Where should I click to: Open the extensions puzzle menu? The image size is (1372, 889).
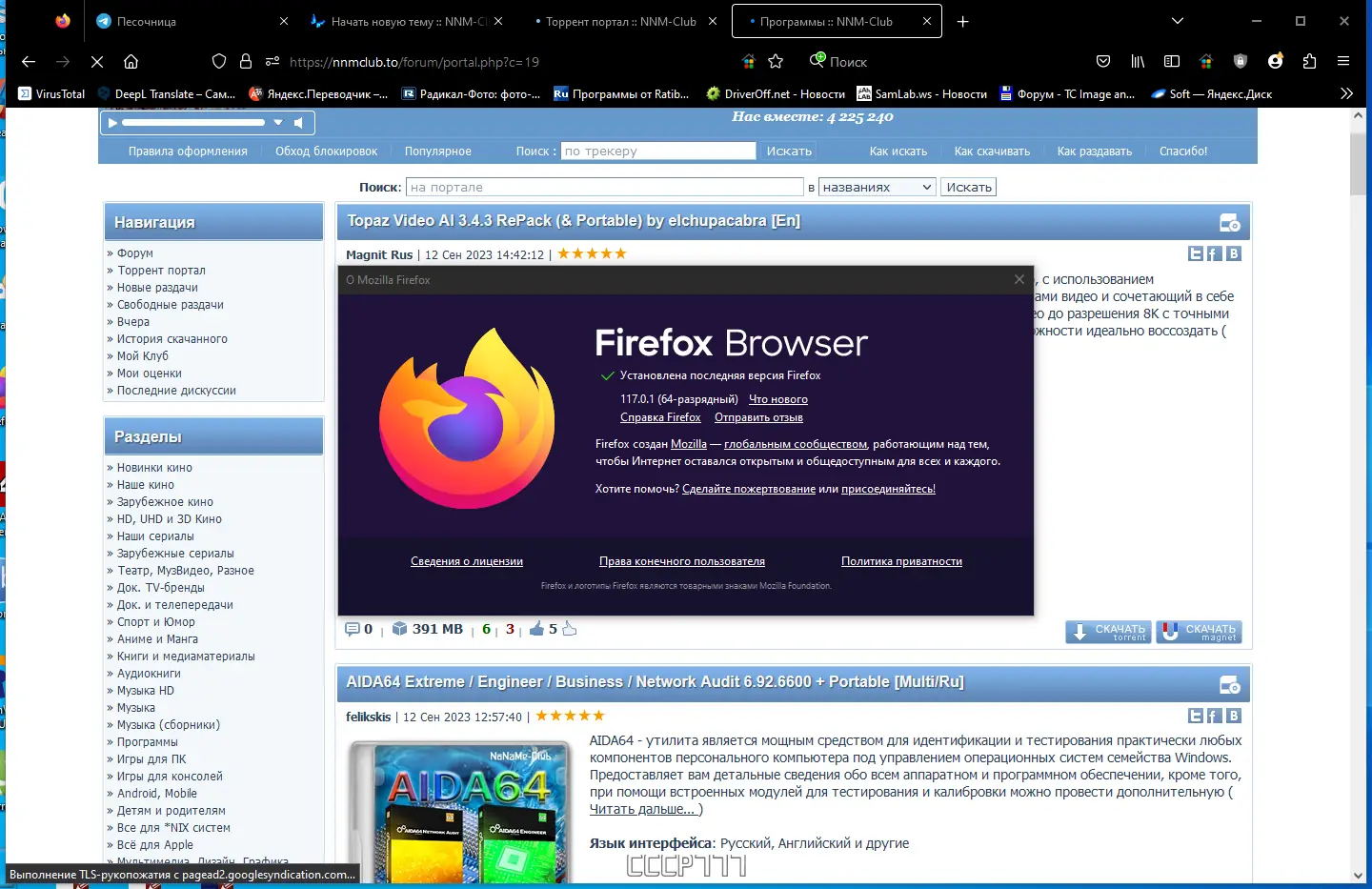click(1309, 62)
